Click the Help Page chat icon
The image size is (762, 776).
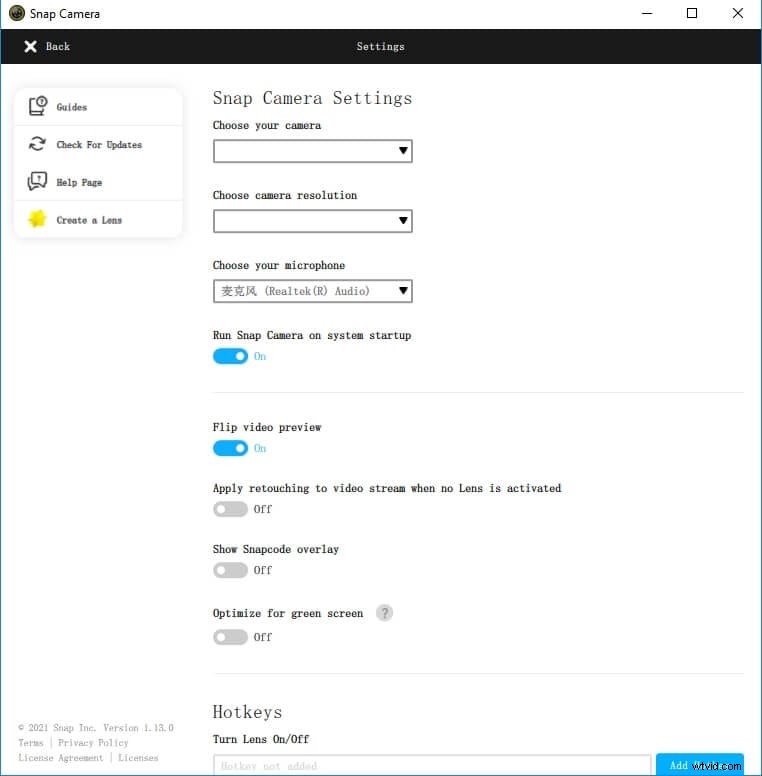point(38,182)
